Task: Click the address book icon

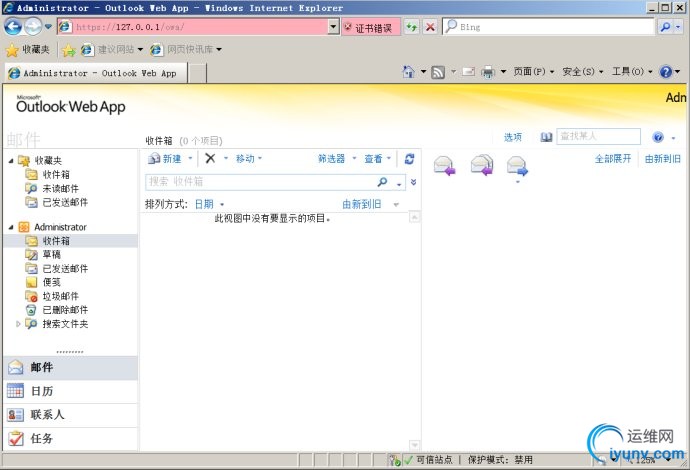Action: pyautogui.click(x=546, y=137)
